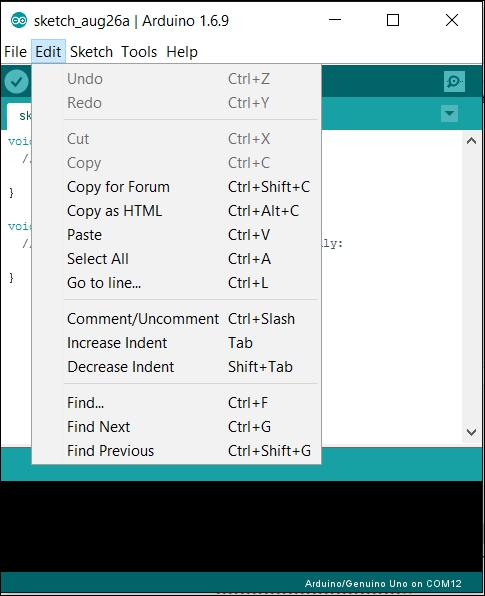Click the greyed Copy entry
Viewport: 485px width, 596px height.
point(176,163)
